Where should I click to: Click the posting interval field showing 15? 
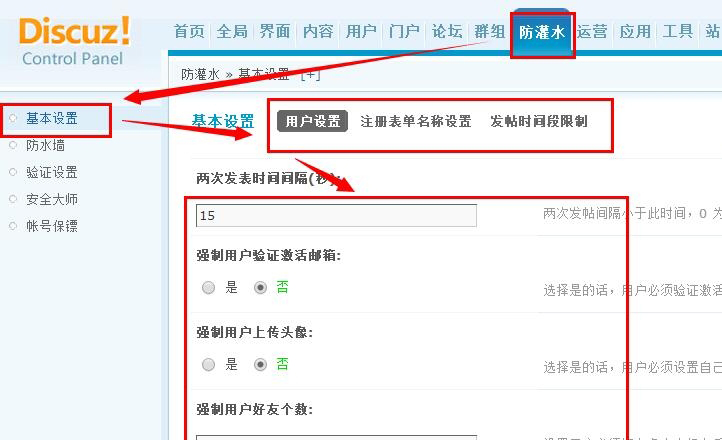tap(336, 215)
